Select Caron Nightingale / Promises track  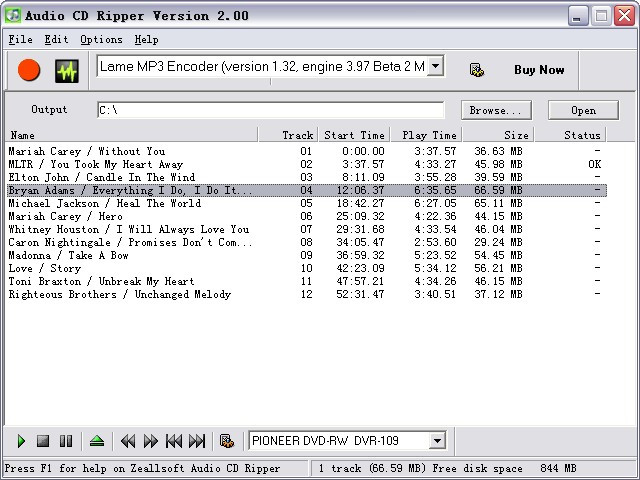pyautogui.click(x=307, y=242)
